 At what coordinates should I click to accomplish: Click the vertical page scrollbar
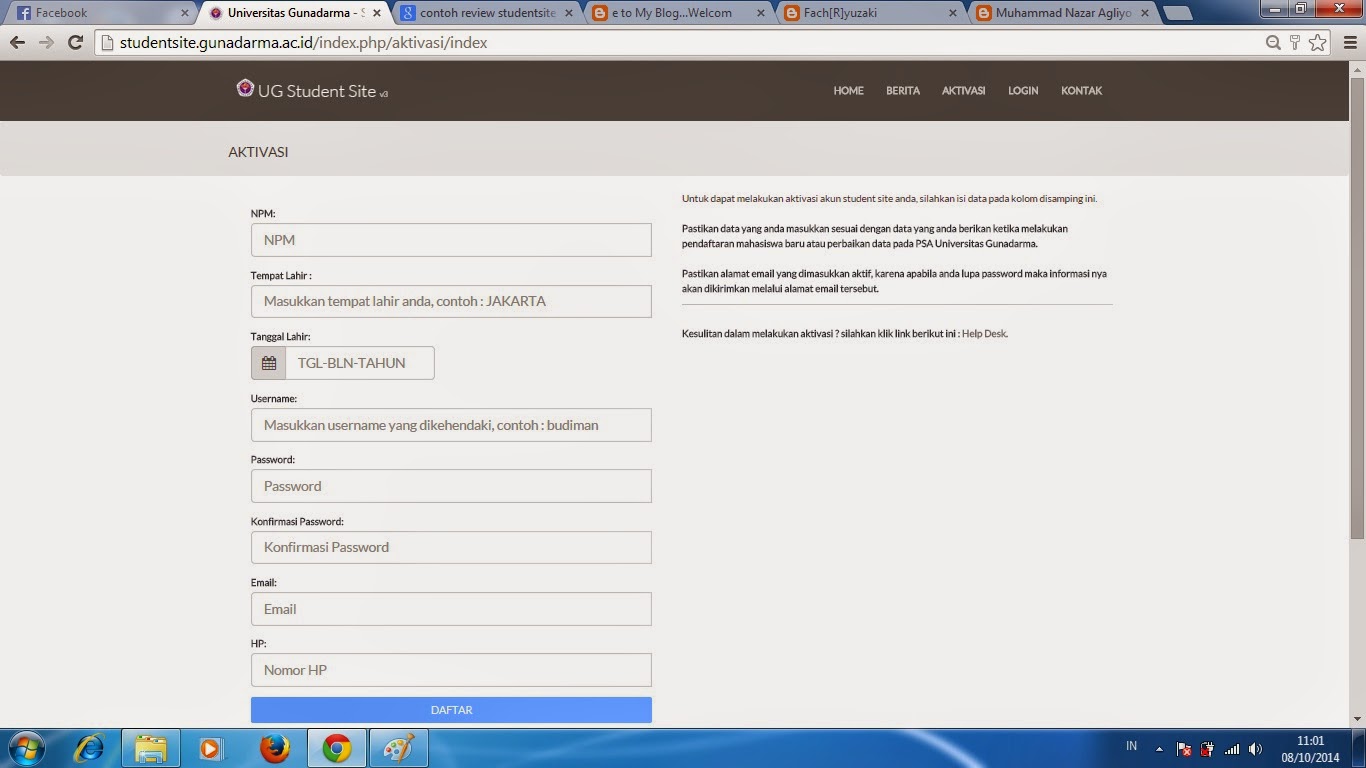[x=1357, y=310]
